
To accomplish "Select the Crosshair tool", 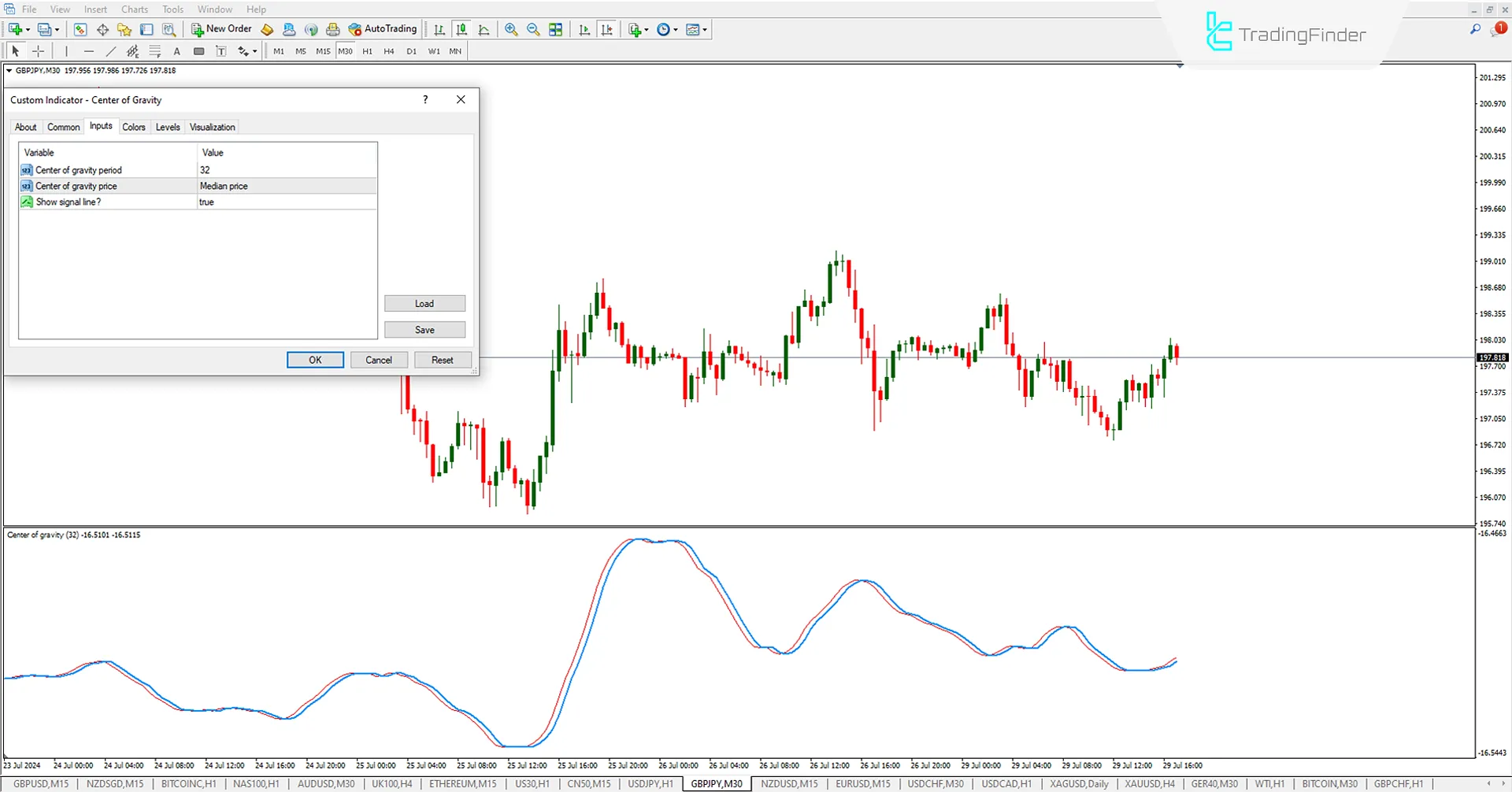I will tap(38, 50).
